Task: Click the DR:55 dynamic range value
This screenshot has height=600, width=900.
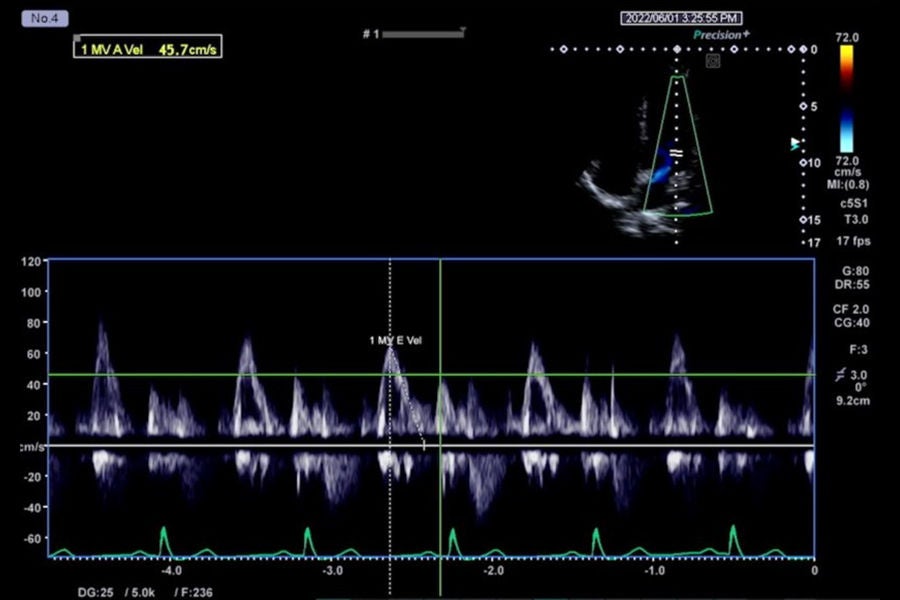Action: [x=852, y=285]
